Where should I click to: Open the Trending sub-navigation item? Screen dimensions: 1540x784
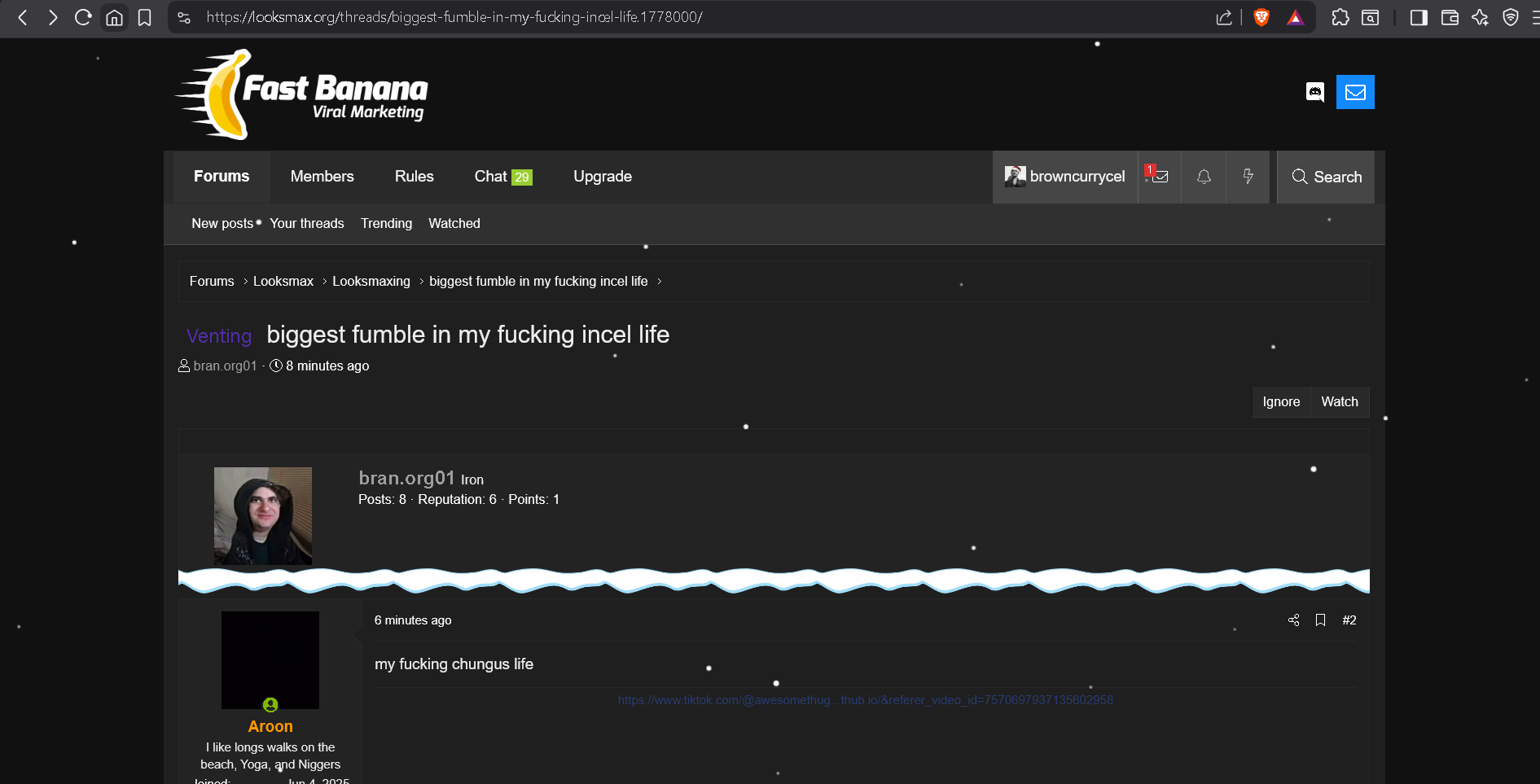pos(386,223)
